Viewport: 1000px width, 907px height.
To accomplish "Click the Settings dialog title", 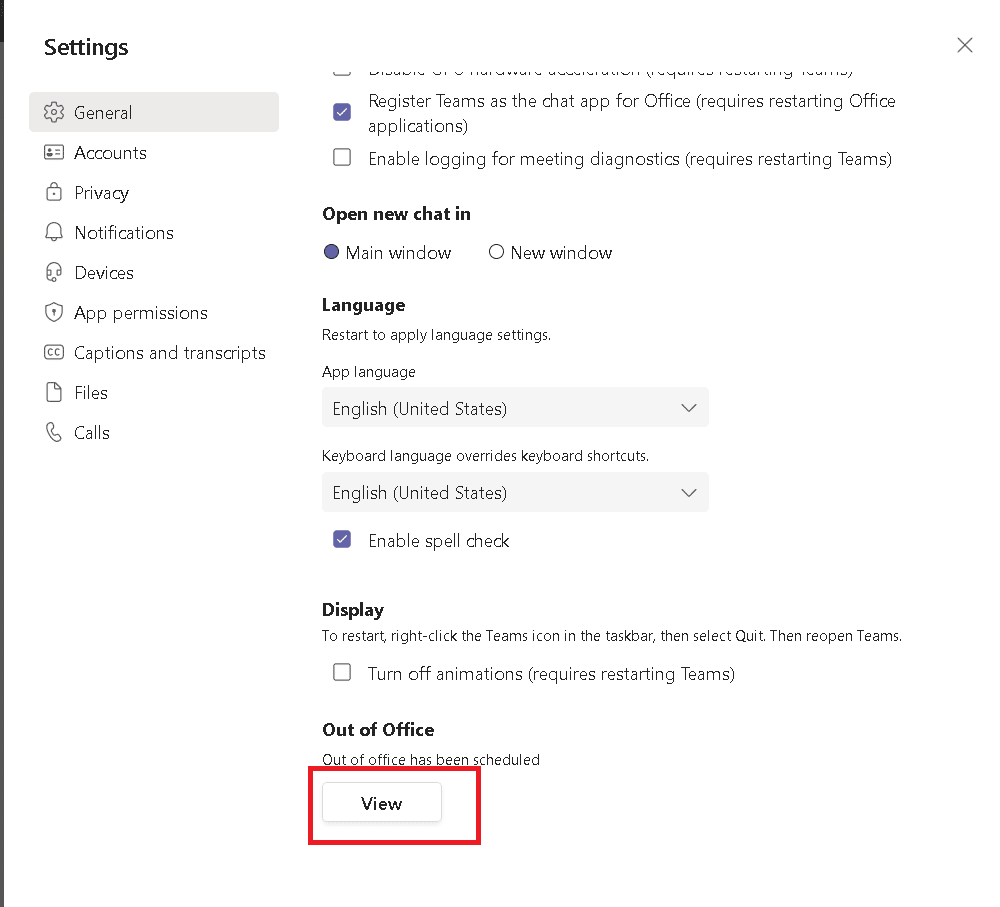I will (x=86, y=47).
